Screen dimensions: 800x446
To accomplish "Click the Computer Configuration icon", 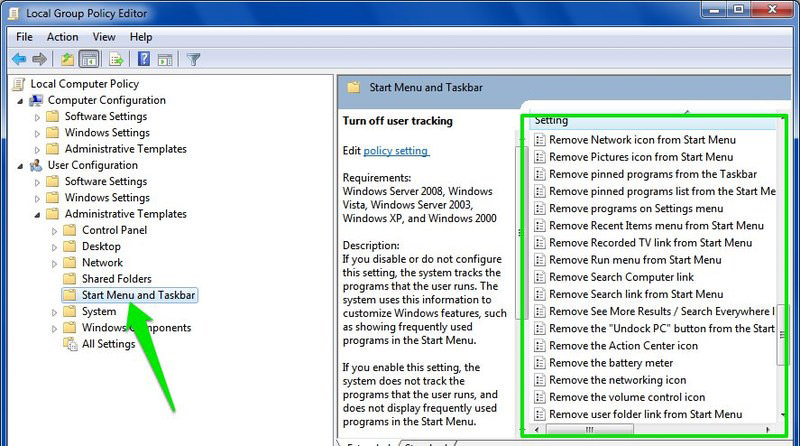I will point(36,101).
